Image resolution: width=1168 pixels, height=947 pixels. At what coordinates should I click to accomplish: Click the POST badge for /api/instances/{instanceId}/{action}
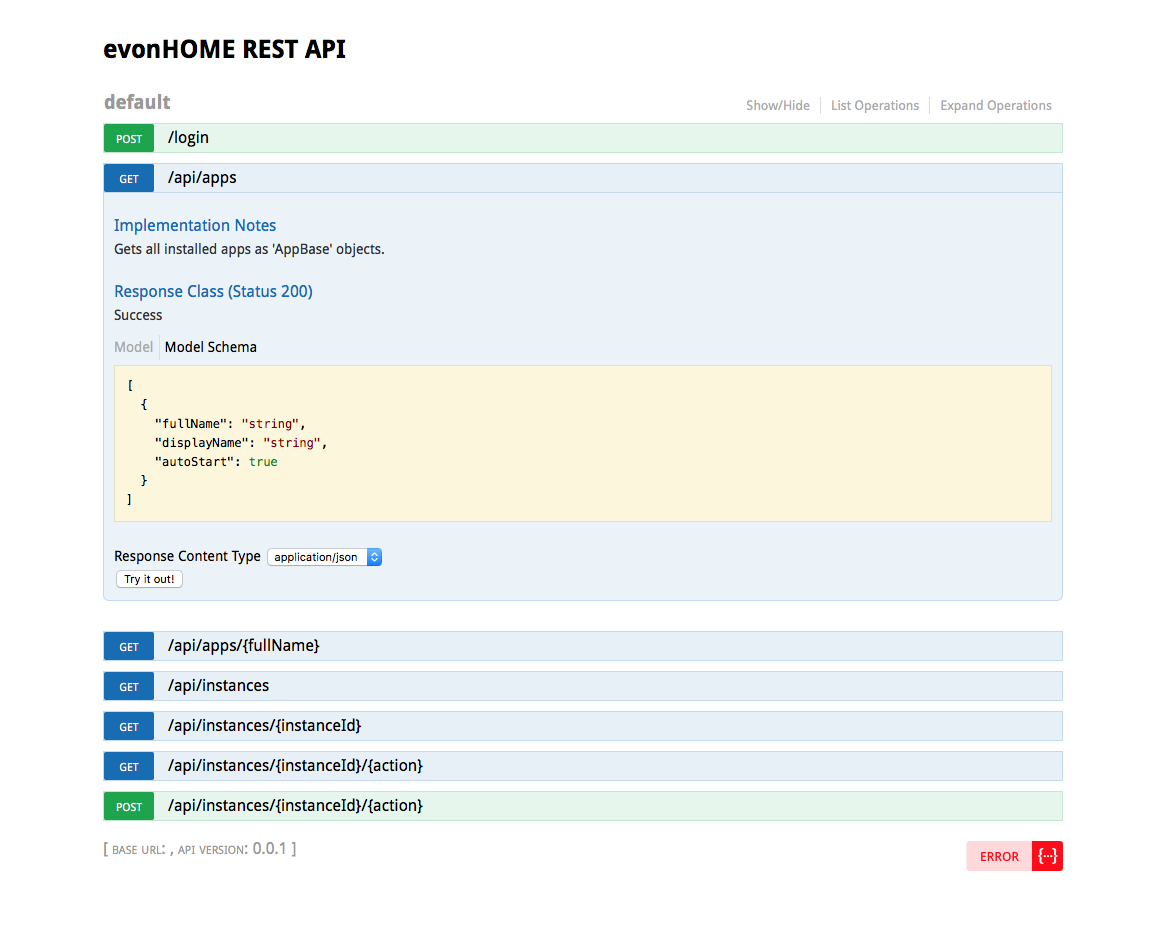point(129,806)
